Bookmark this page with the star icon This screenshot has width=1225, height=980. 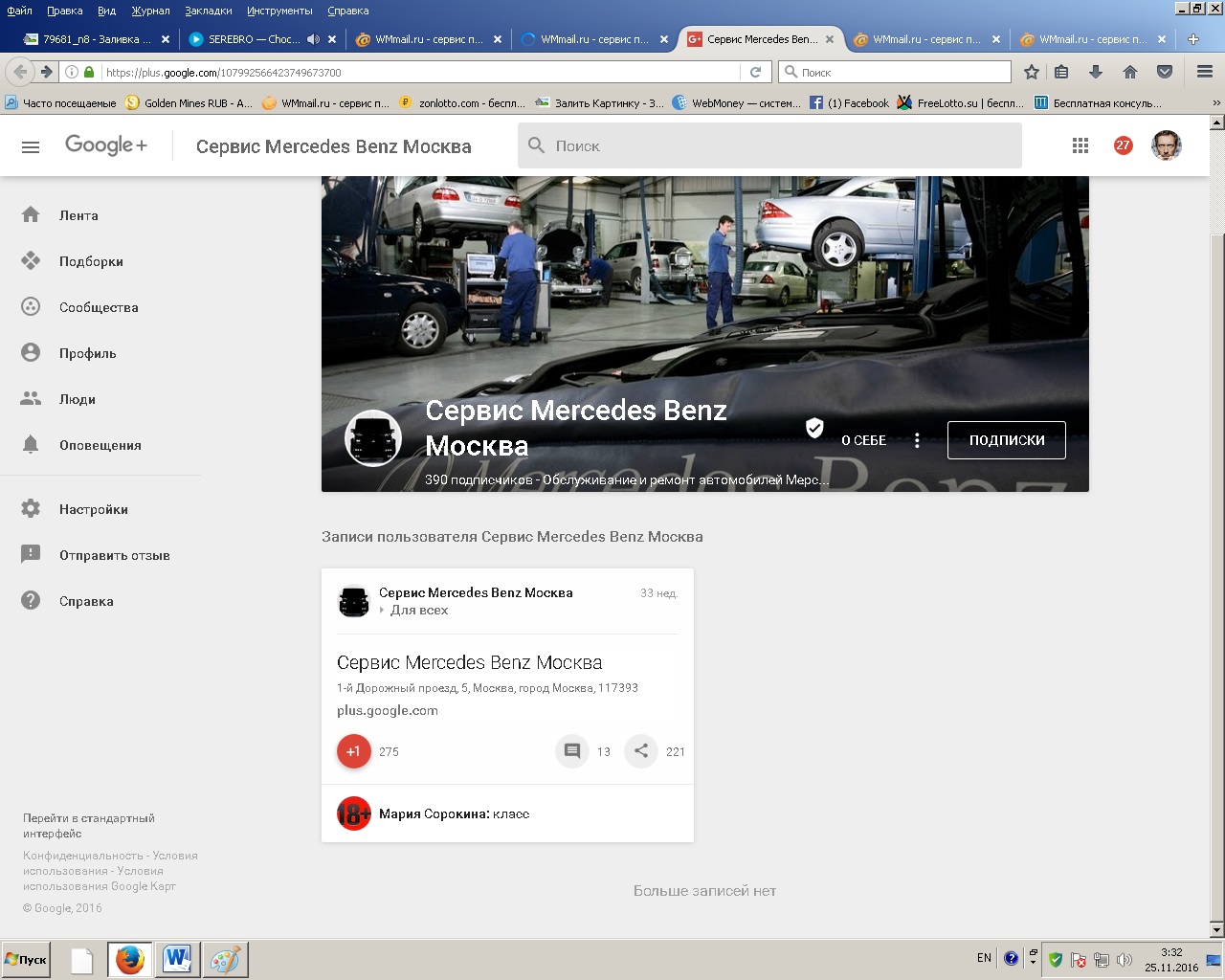pos(1032,72)
